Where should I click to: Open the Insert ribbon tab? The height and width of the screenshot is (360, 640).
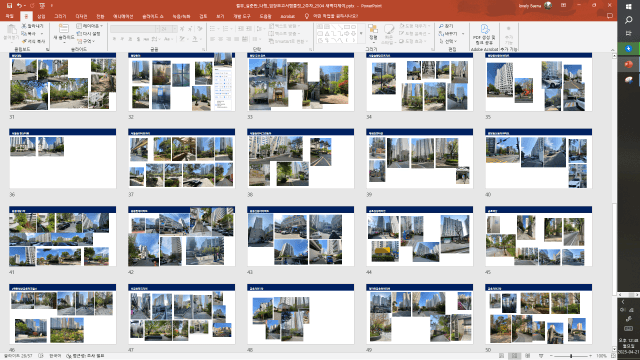point(41,16)
